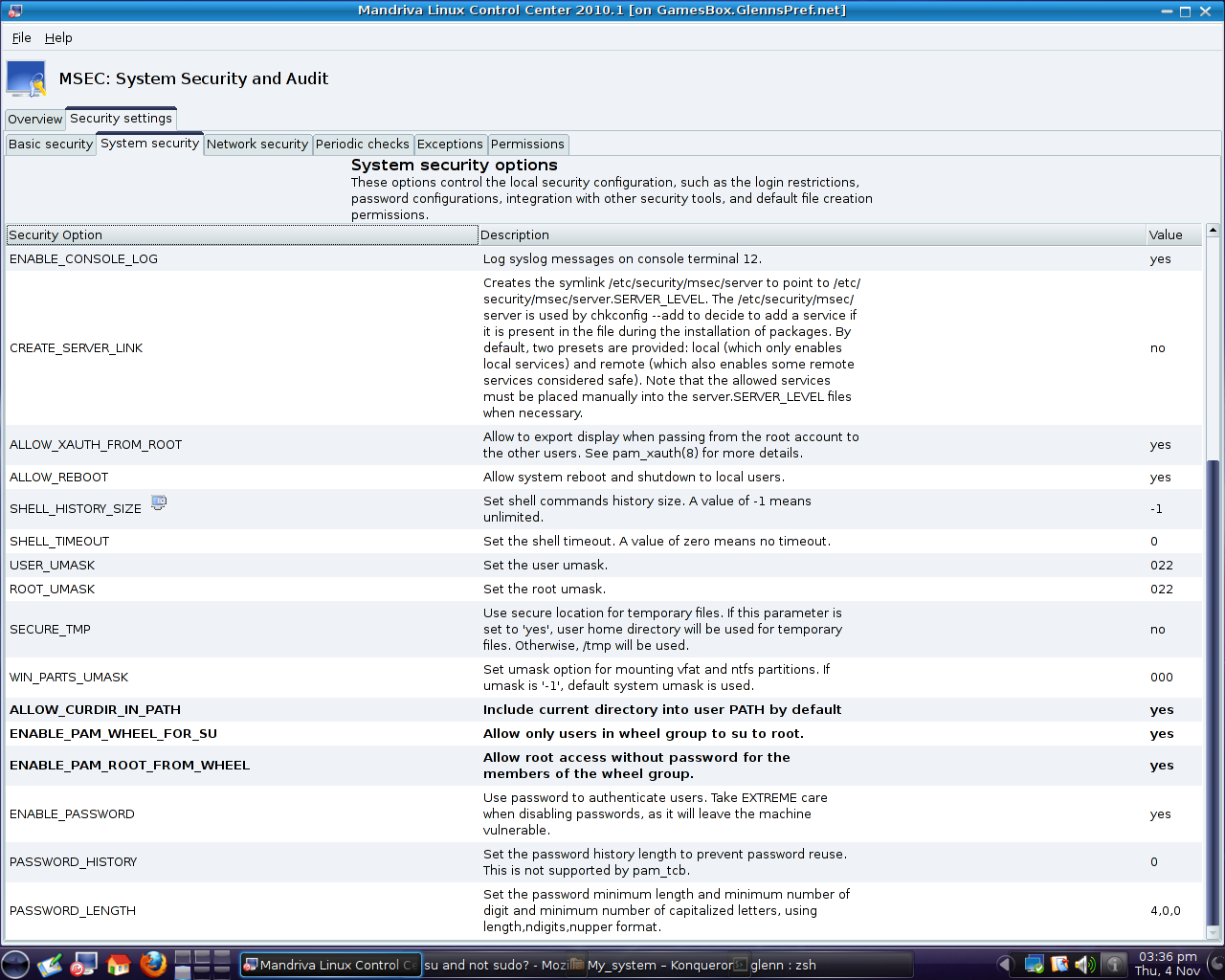Launch the desktop notes pencil icon in panel

click(x=51, y=965)
